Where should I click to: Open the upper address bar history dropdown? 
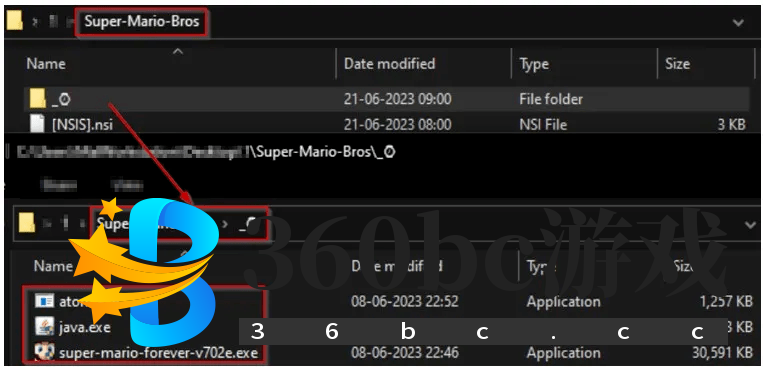738,22
